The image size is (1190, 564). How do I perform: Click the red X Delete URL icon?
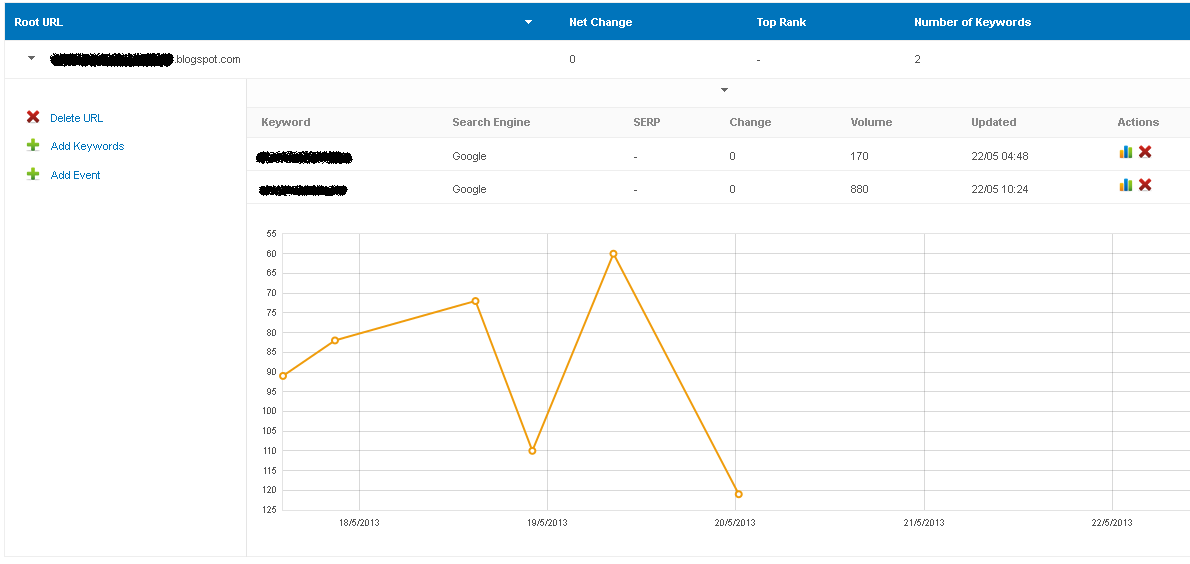tap(33, 117)
